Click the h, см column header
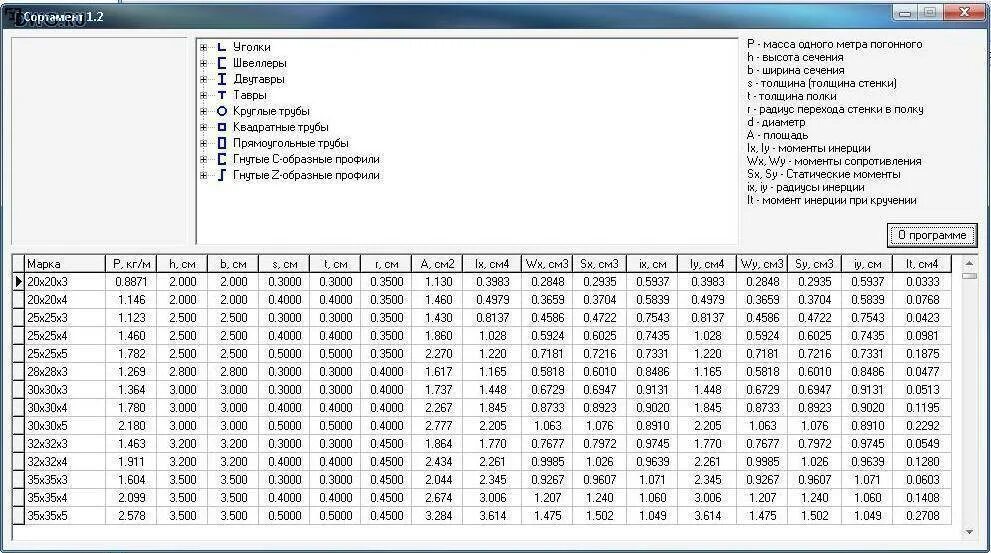Screen dimensions: 991x553 click(182, 264)
